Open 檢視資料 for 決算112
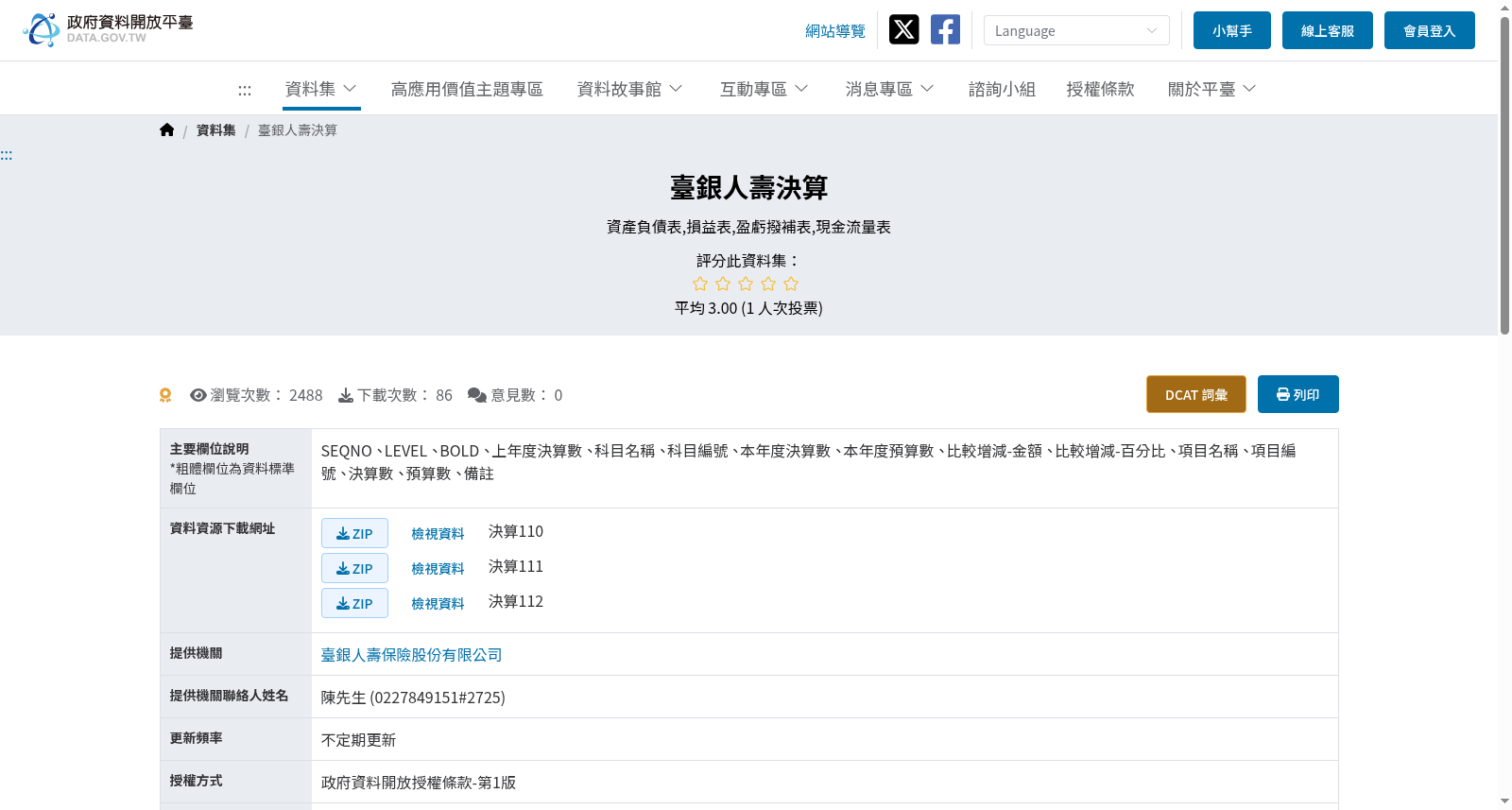1512x810 pixels. click(438, 603)
